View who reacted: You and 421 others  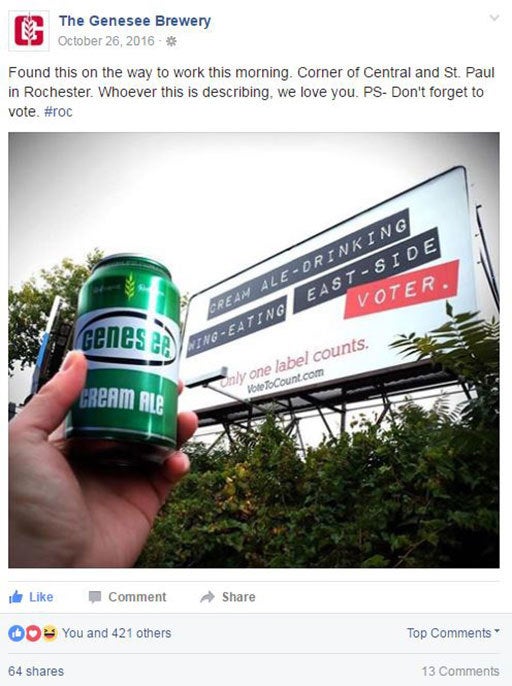coord(116,633)
